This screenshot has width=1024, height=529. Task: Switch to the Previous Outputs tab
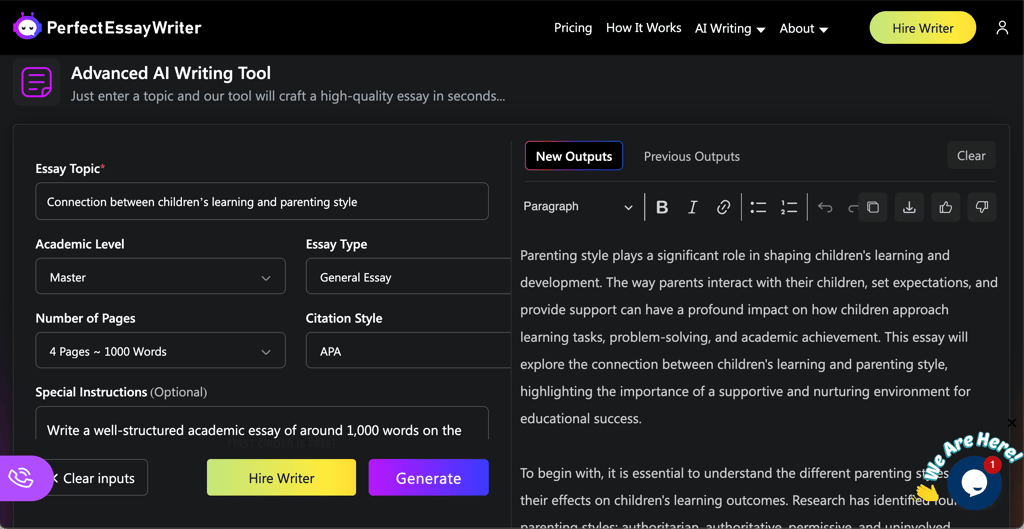click(692, 157)
